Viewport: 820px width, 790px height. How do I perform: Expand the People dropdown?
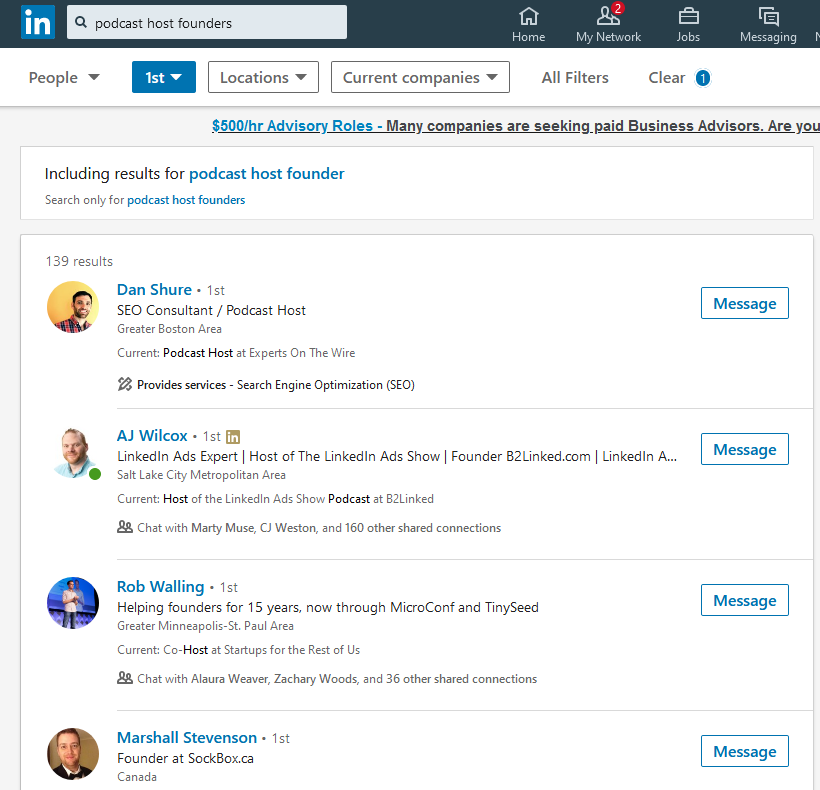(x=64, y=77)
